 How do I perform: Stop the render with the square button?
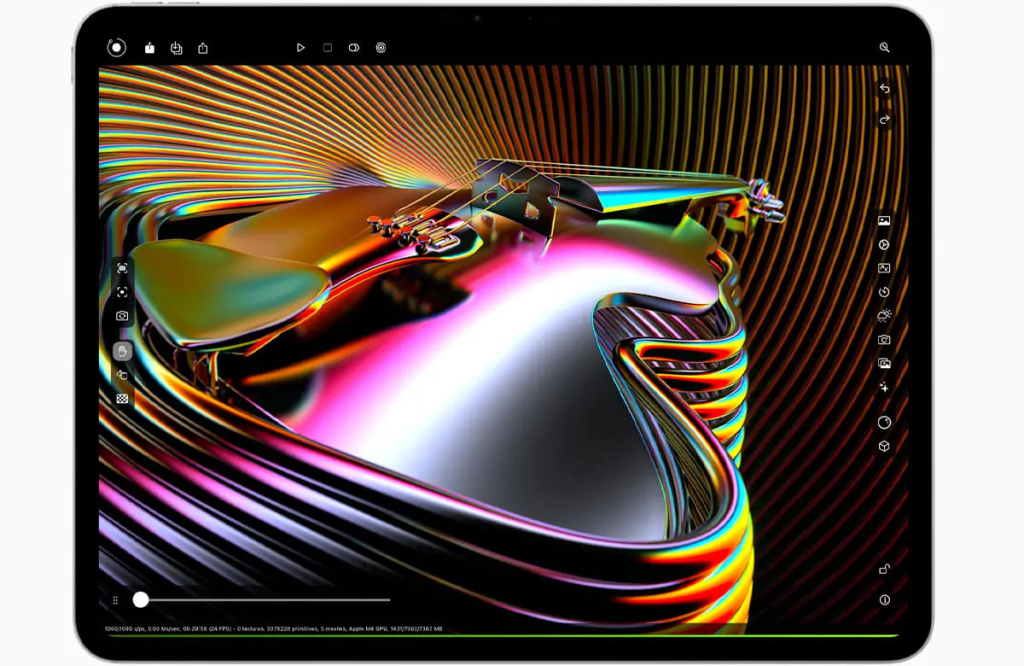[327, 47]
